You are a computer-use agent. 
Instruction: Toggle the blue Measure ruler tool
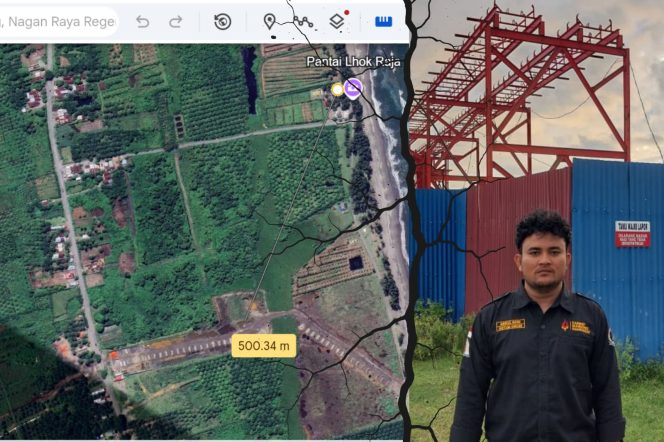point(384,21)
